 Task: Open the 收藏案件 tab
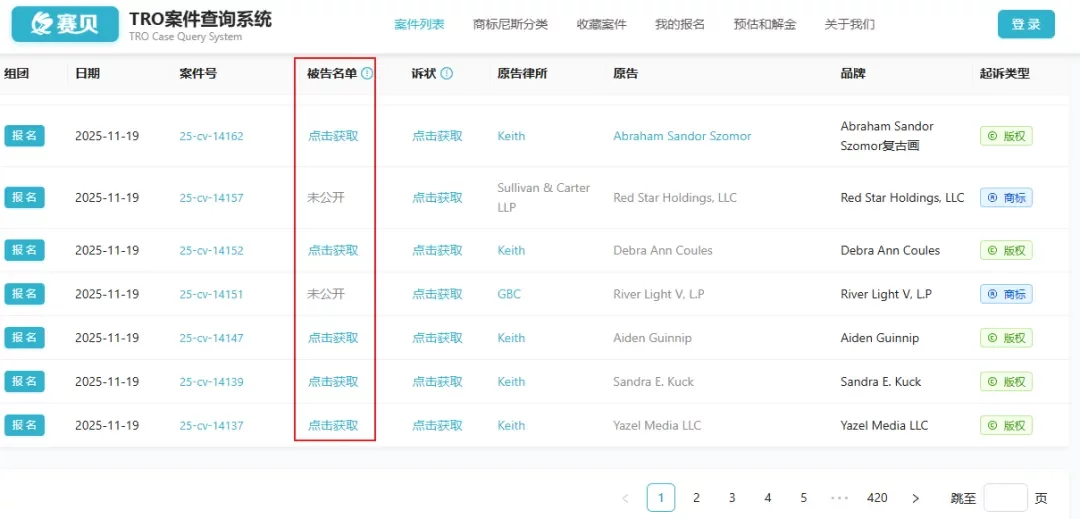point(601,24)
